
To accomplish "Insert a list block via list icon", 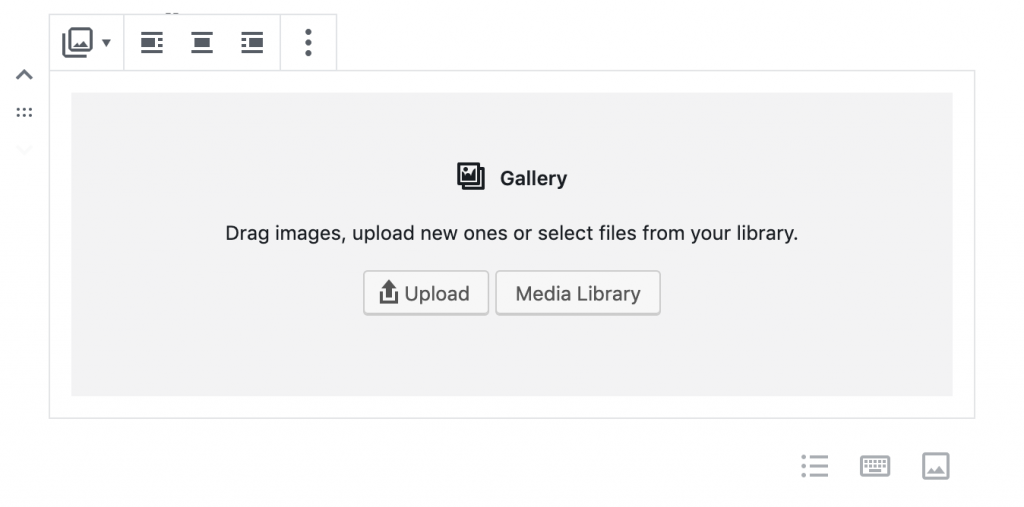I will point(815,466).
